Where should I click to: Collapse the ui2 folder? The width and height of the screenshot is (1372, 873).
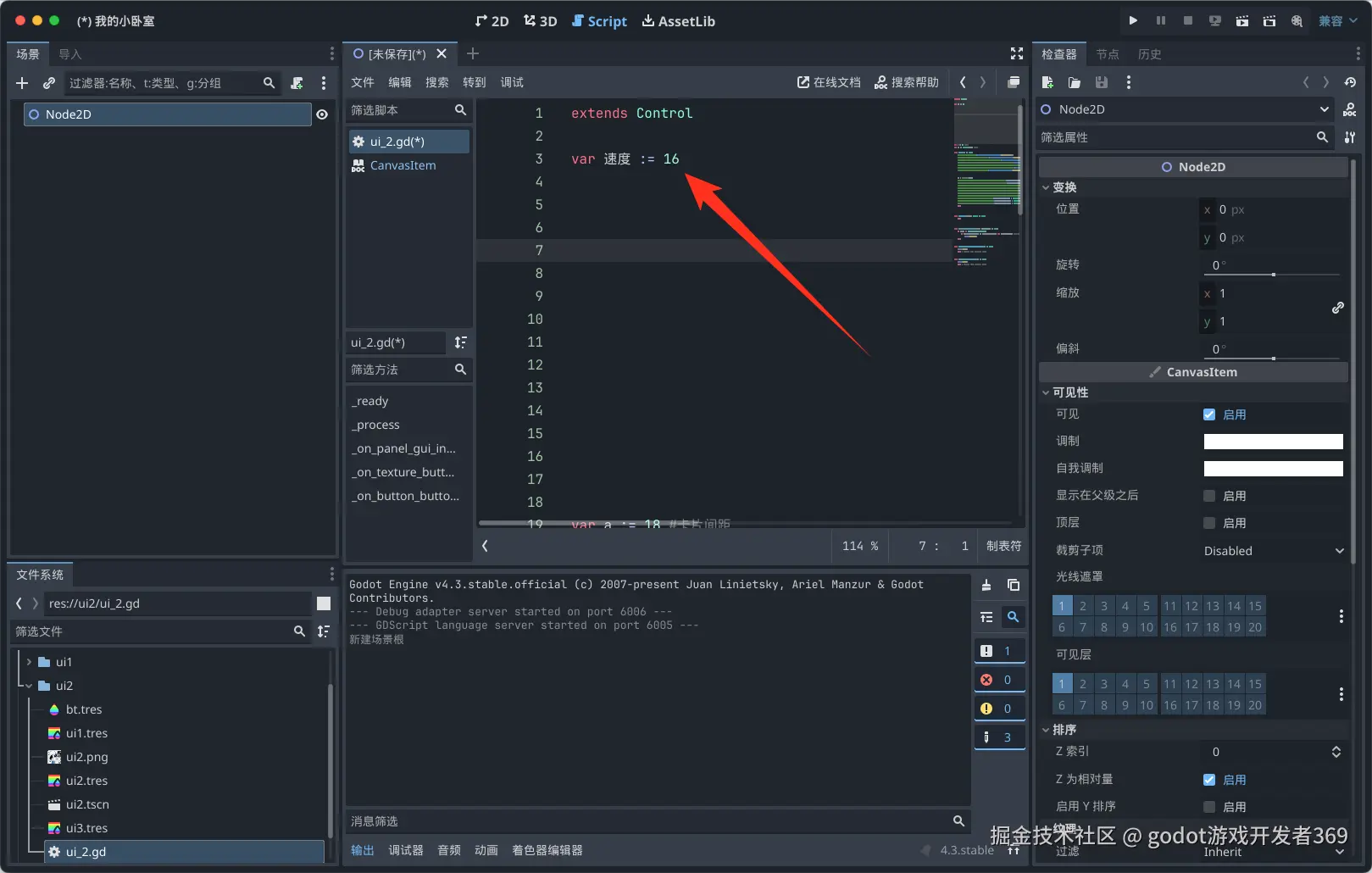pyautogui.click(x=29, y=686)
